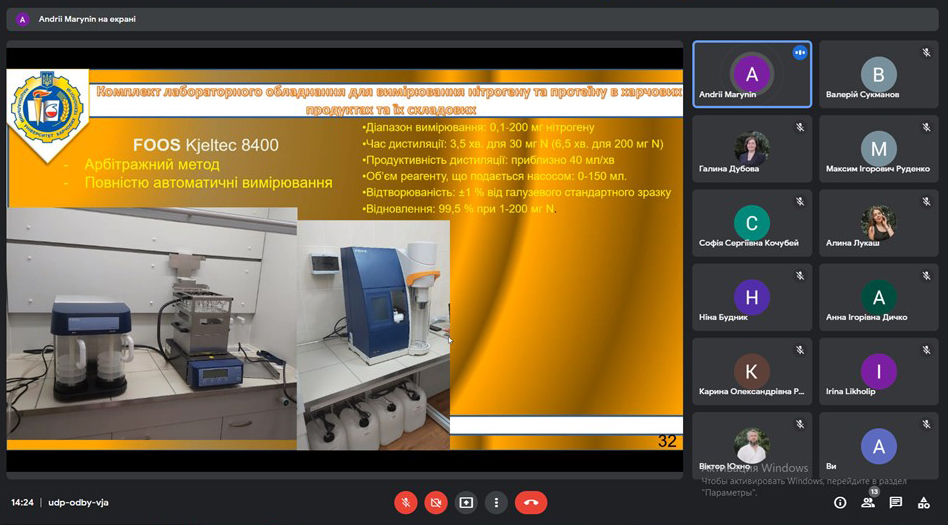The image size is (948, 525).
Task: Select Валерій Сукманов participant tile
Action: tap(878, 74)
